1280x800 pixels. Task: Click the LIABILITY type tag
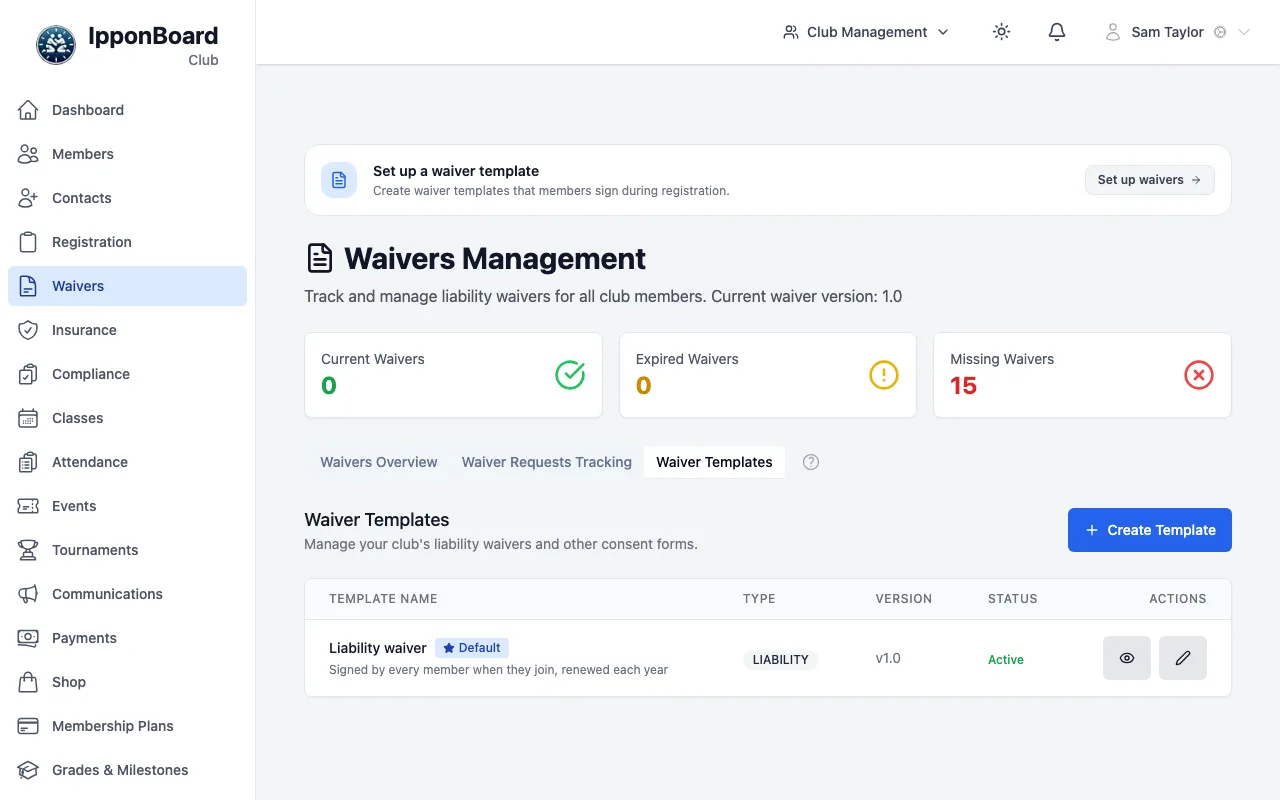[781, 660]
